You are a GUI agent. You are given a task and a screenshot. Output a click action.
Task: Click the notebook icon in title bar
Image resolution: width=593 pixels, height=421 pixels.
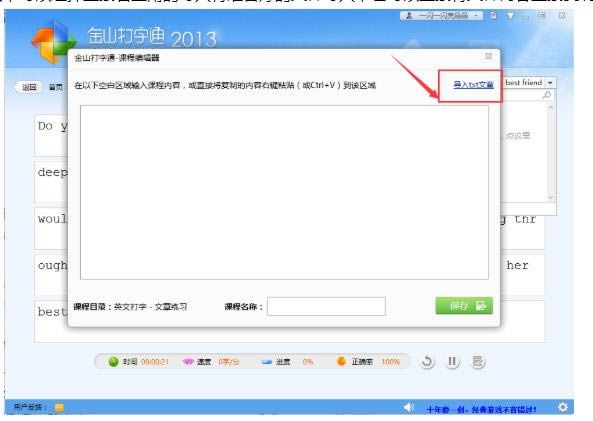pos(494,16)
